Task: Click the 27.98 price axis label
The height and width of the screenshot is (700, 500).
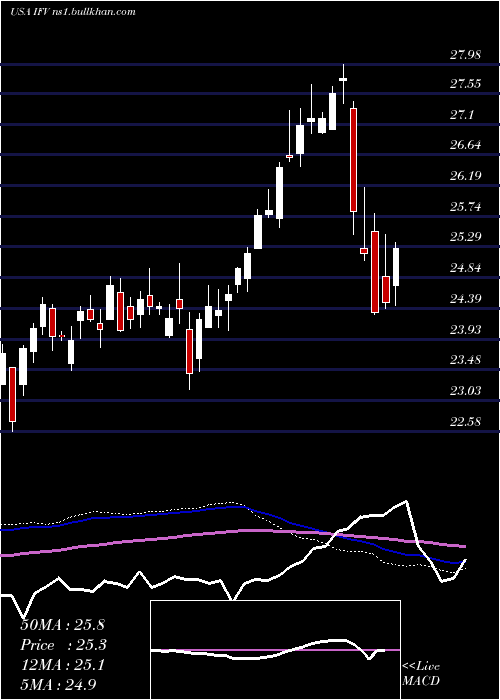Action: click(x=466, y=55)
